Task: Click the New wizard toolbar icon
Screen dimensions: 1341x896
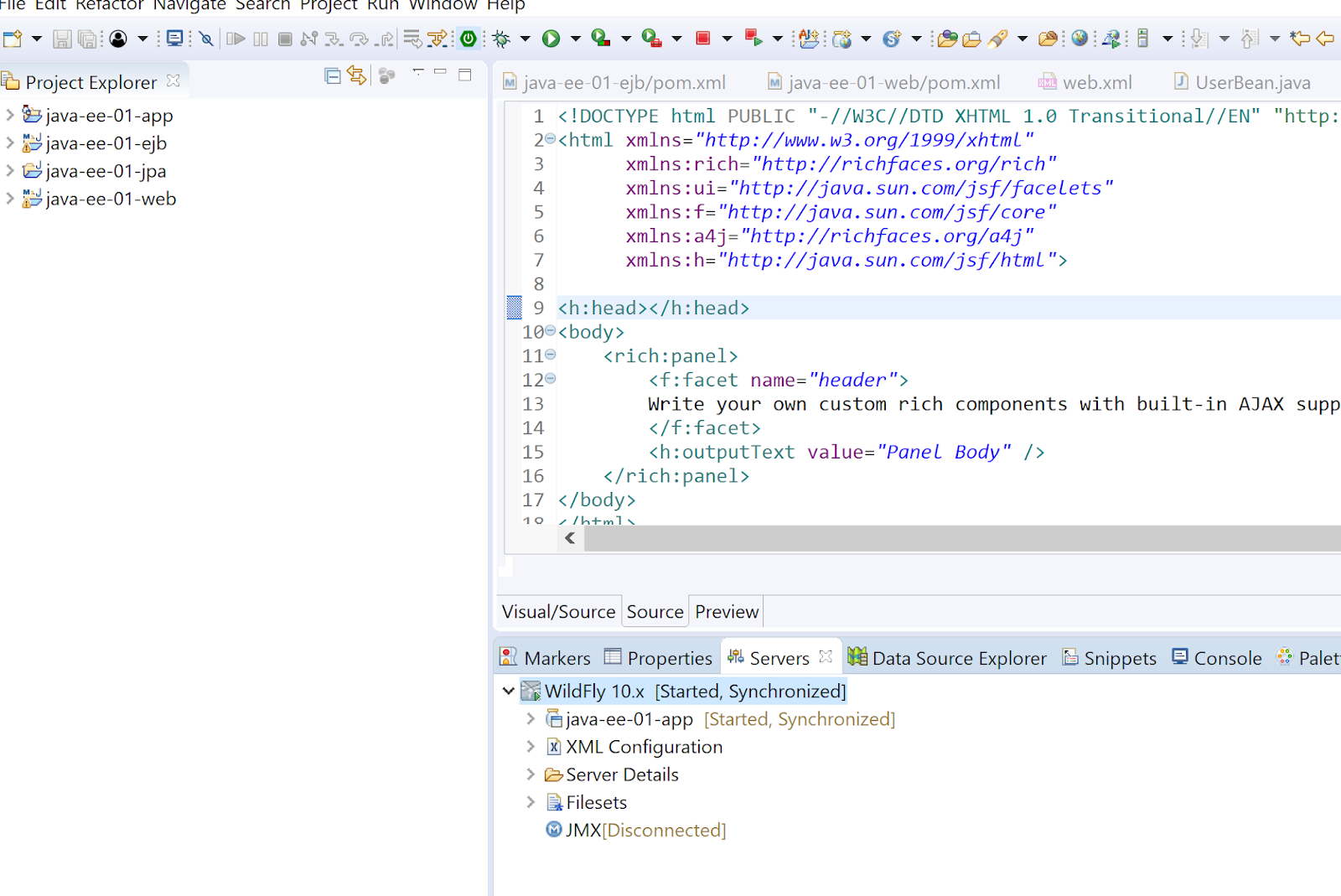Action: (13, 39)
